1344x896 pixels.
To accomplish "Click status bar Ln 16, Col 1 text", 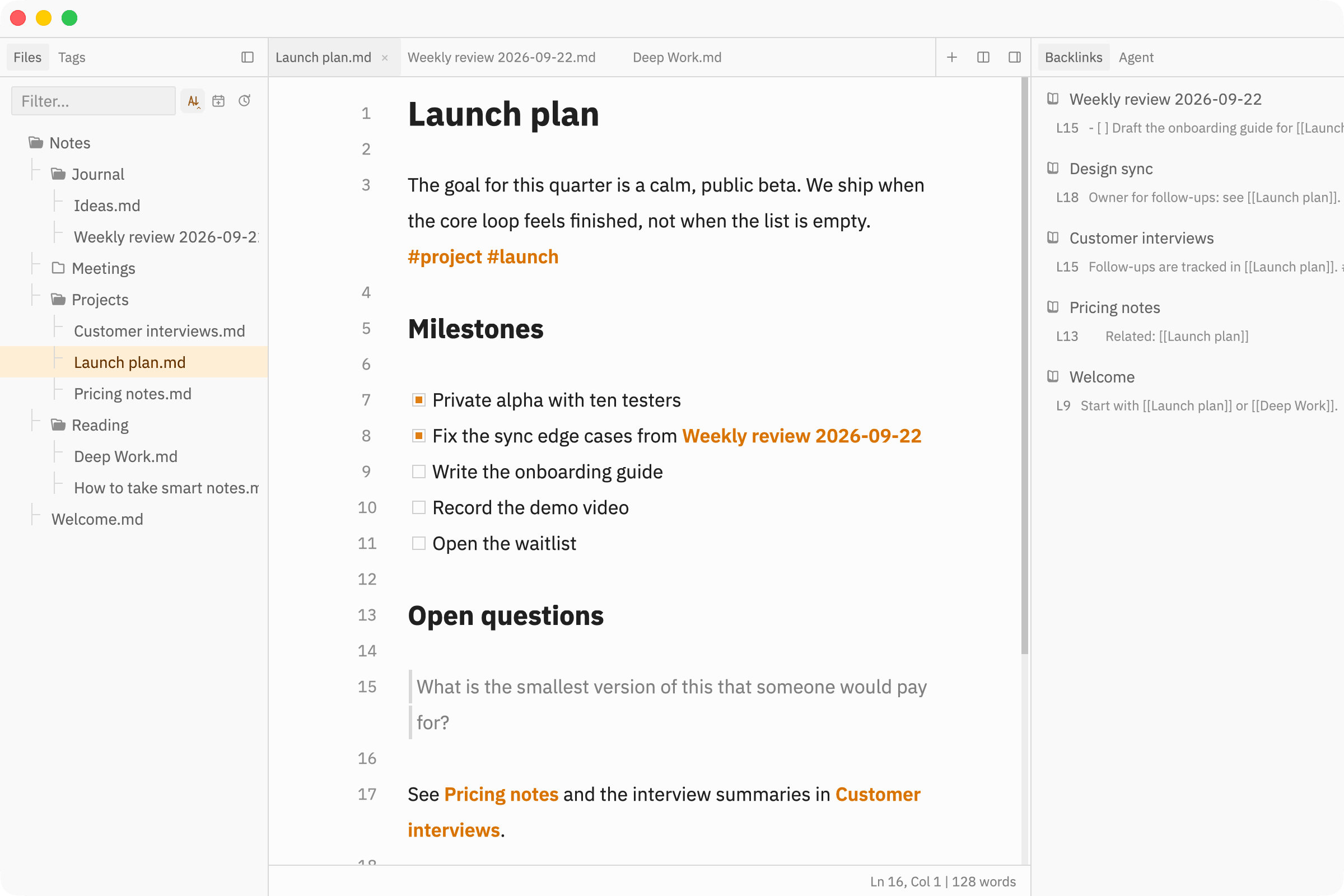I will (x=905, y=881).
